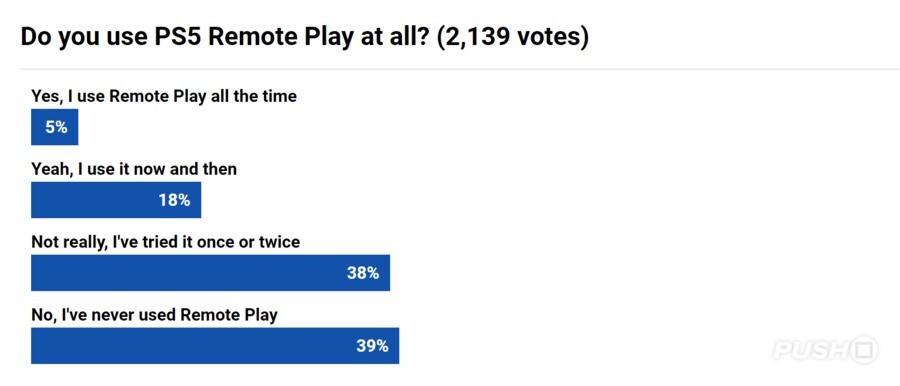
Task: Click the 39% percentage label
Action: click(372, 346)
